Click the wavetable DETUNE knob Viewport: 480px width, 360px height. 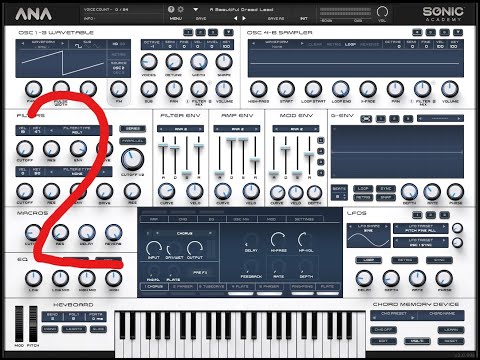coord(174,62)
